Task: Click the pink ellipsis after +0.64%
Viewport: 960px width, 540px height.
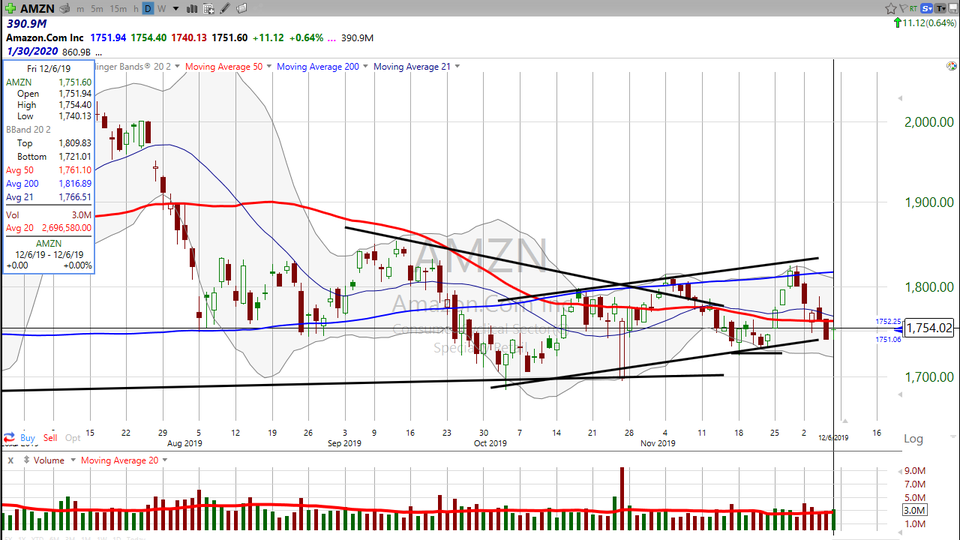Action: pyautogui.click(x=331, y=38)
